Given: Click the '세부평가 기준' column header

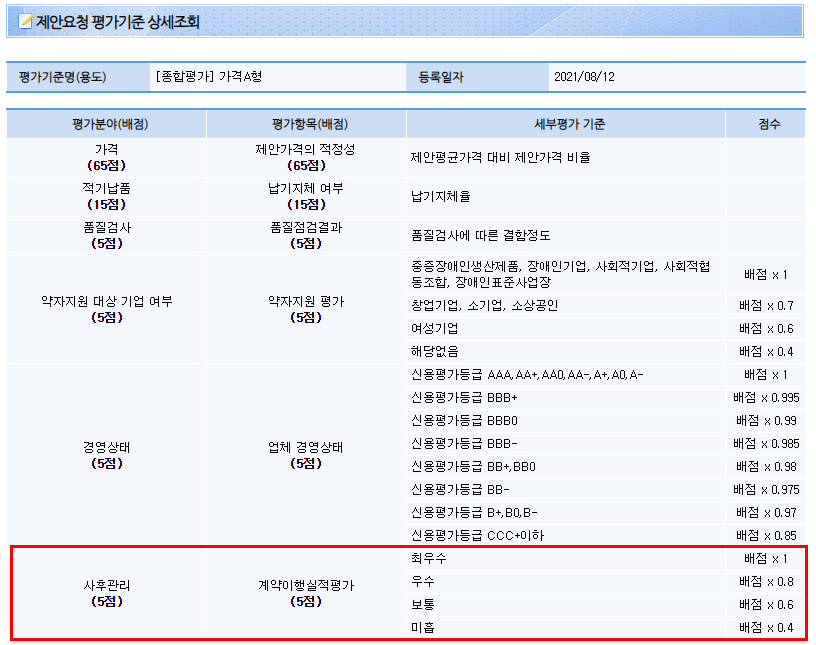Looking at the screenshot, I should point(566,124).
